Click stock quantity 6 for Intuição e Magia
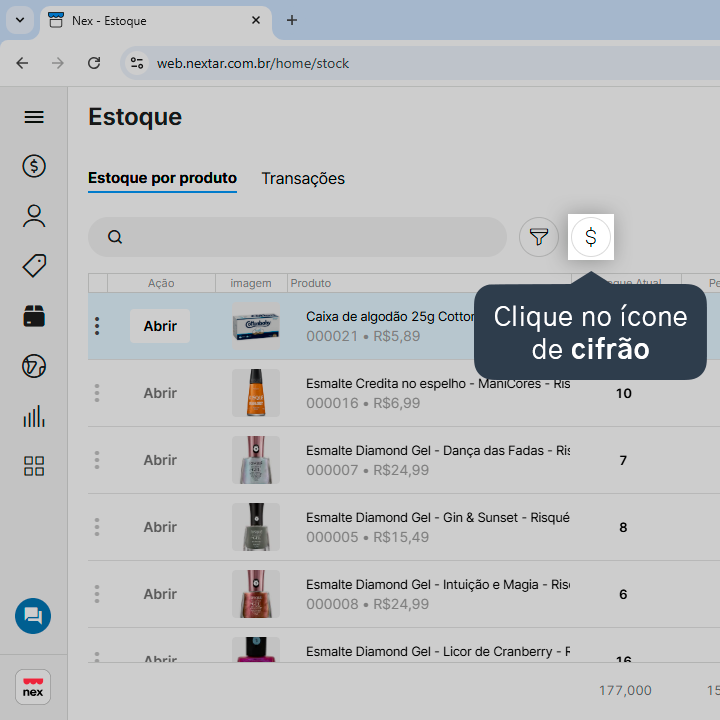This screenshot has width=720, height=720. (623, 595)
